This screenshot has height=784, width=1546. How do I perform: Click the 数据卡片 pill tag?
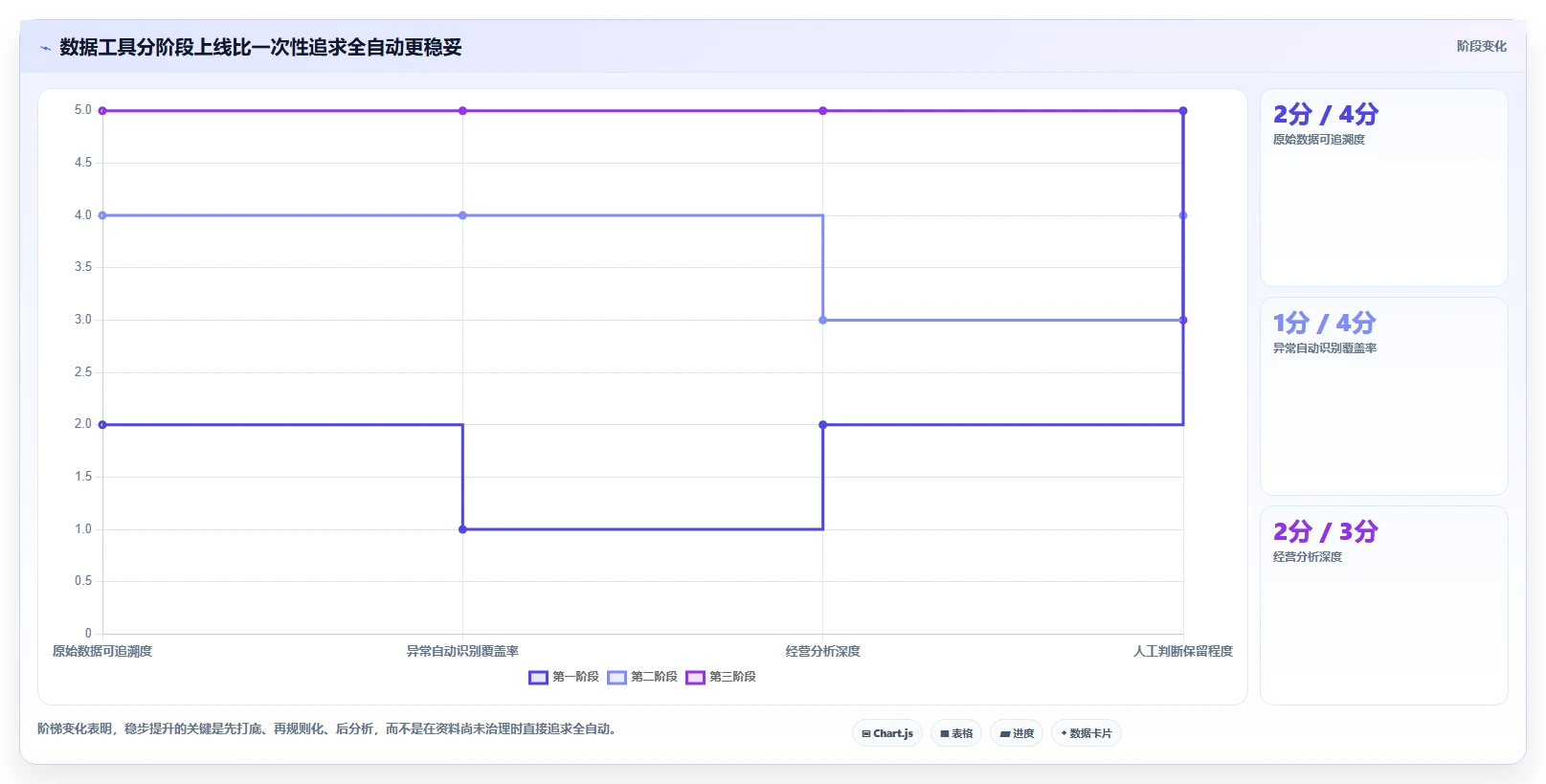pyautogui.click(x=1087, y=733)
